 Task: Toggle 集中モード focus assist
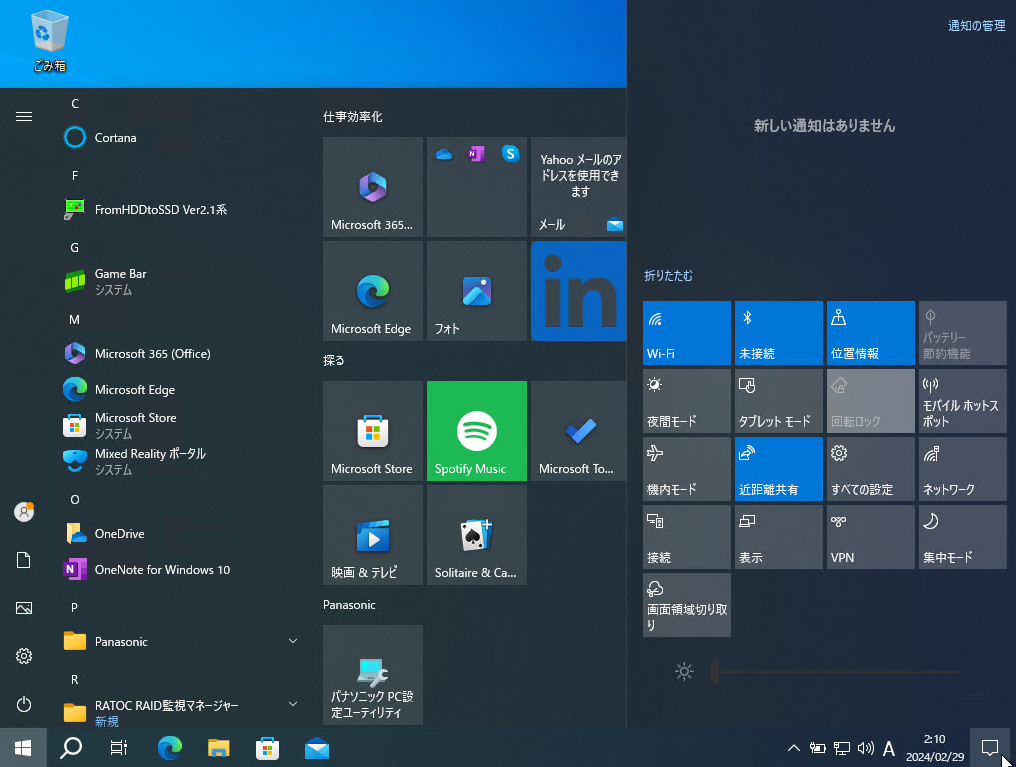[963, 537]
